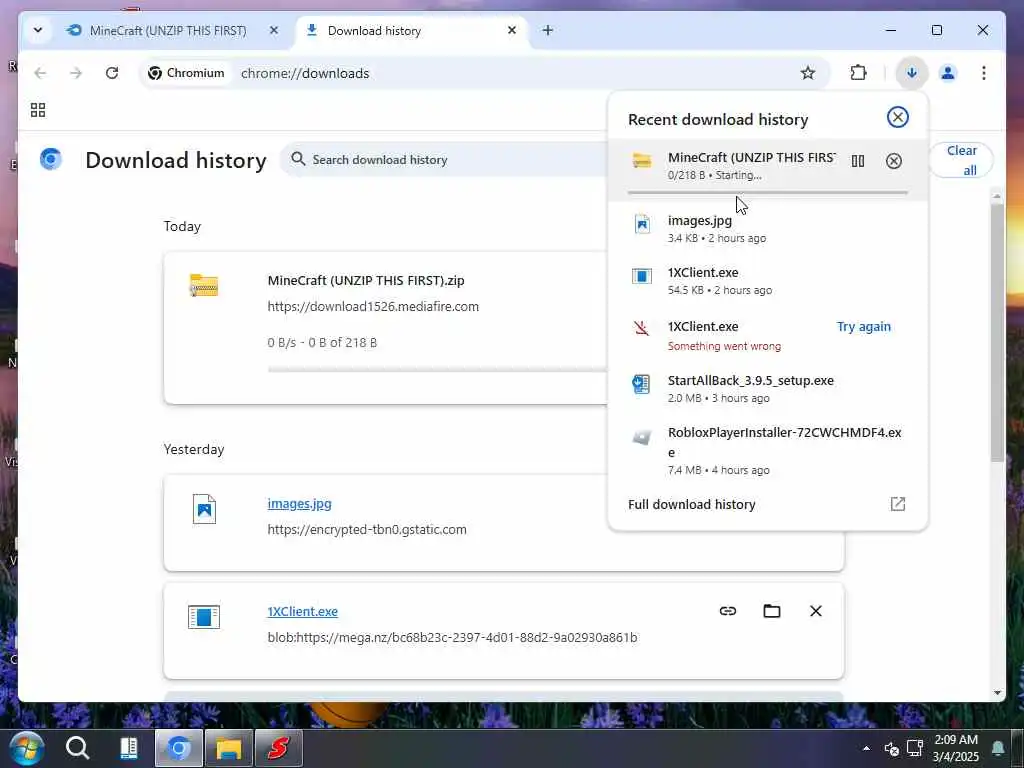The image size is (1024, 768).
Task: Remove 1XClient.exe from download list
Action: [x=816, y=611]
